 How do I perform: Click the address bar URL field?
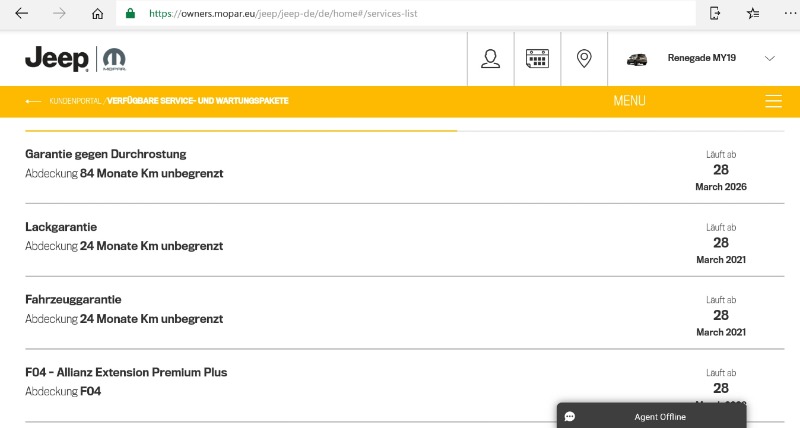coord(400,14)
